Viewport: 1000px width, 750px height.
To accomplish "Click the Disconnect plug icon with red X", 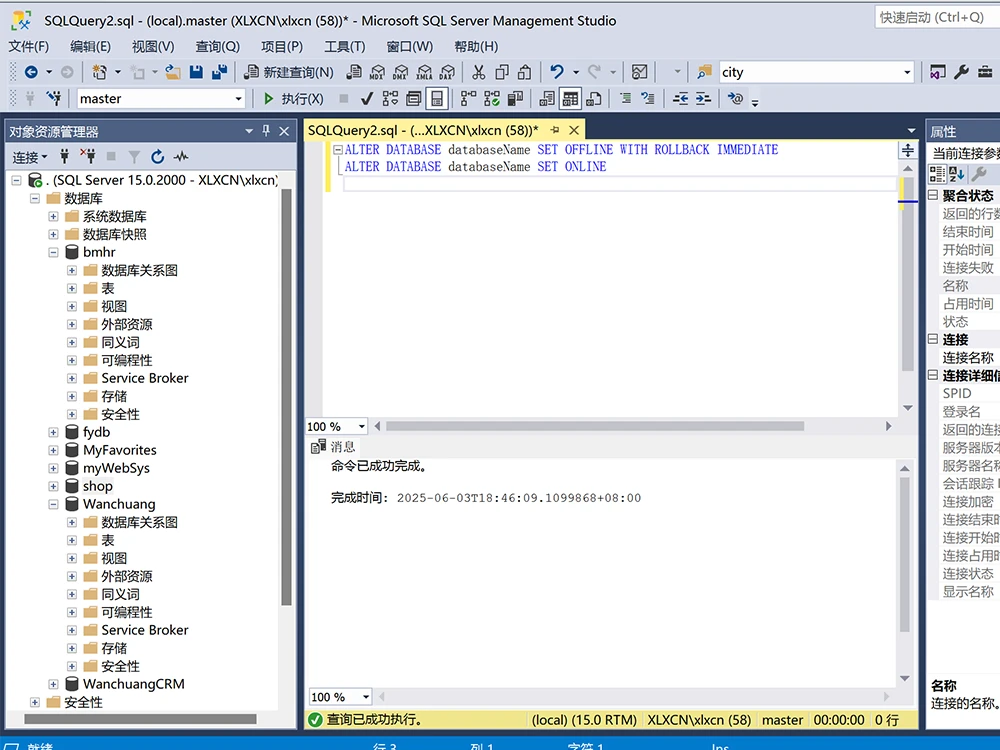I will tap(88, 156).
